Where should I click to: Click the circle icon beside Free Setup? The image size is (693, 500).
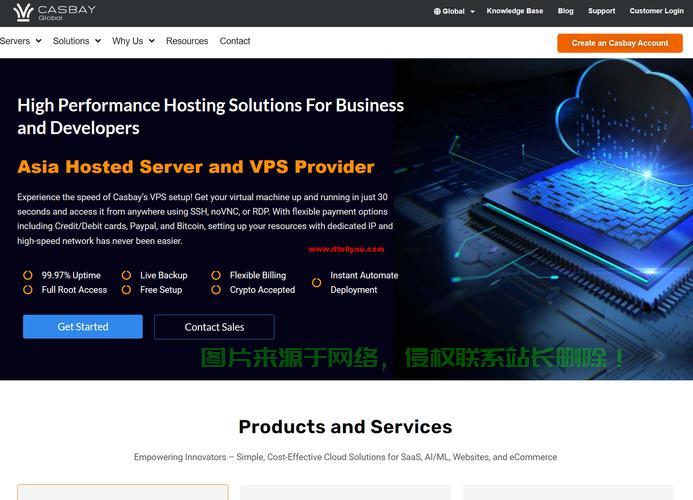126,290
